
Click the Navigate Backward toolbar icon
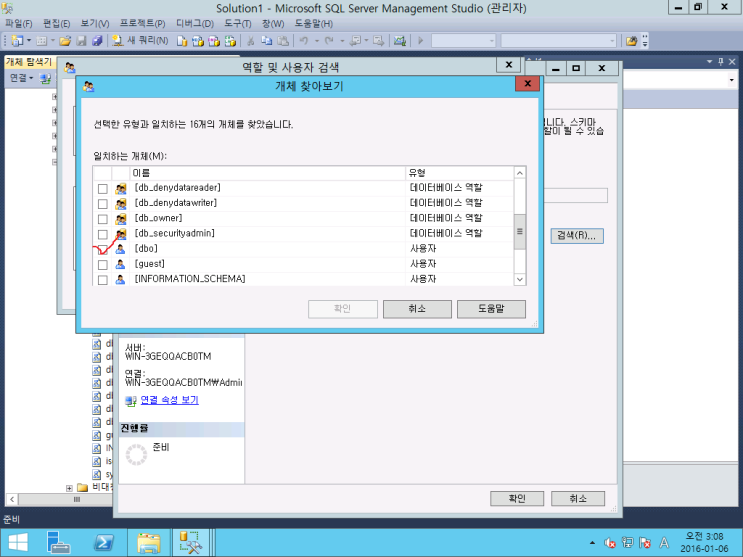(x=355, y=41)
